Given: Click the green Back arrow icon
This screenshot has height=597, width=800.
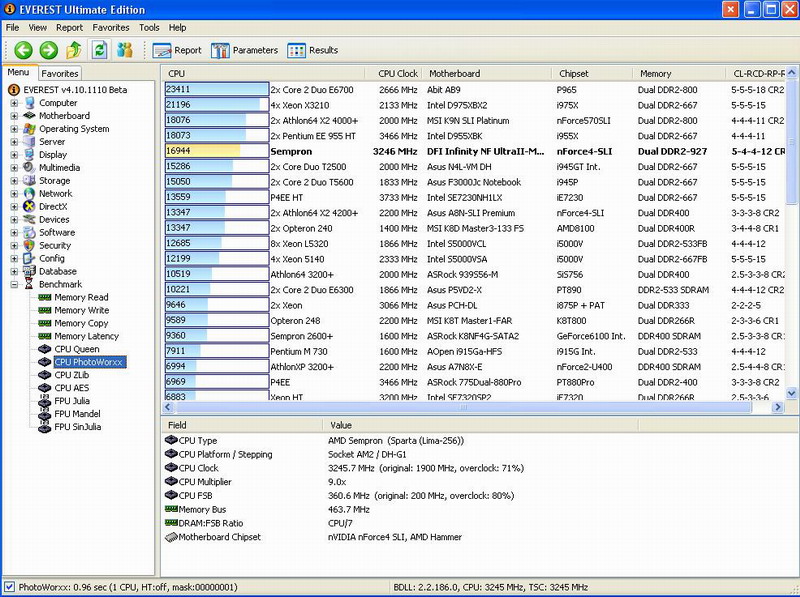Looking at the screenshot, I should [x=23, y=50].
